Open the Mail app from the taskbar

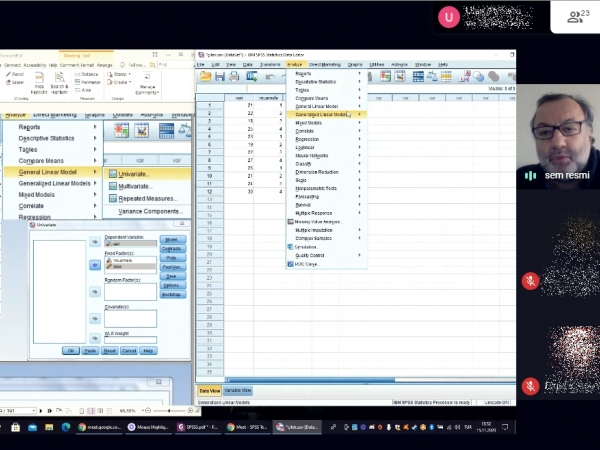click(32, 427)
